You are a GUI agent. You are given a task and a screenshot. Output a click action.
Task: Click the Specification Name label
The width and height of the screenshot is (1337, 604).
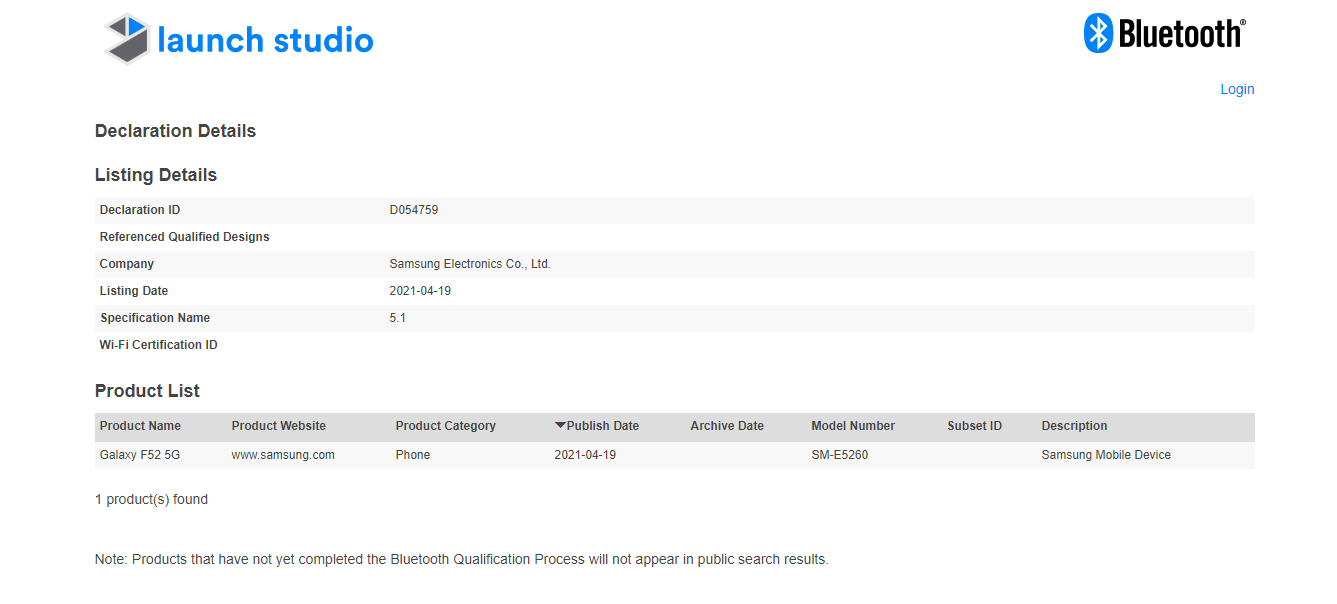point(155,318)
